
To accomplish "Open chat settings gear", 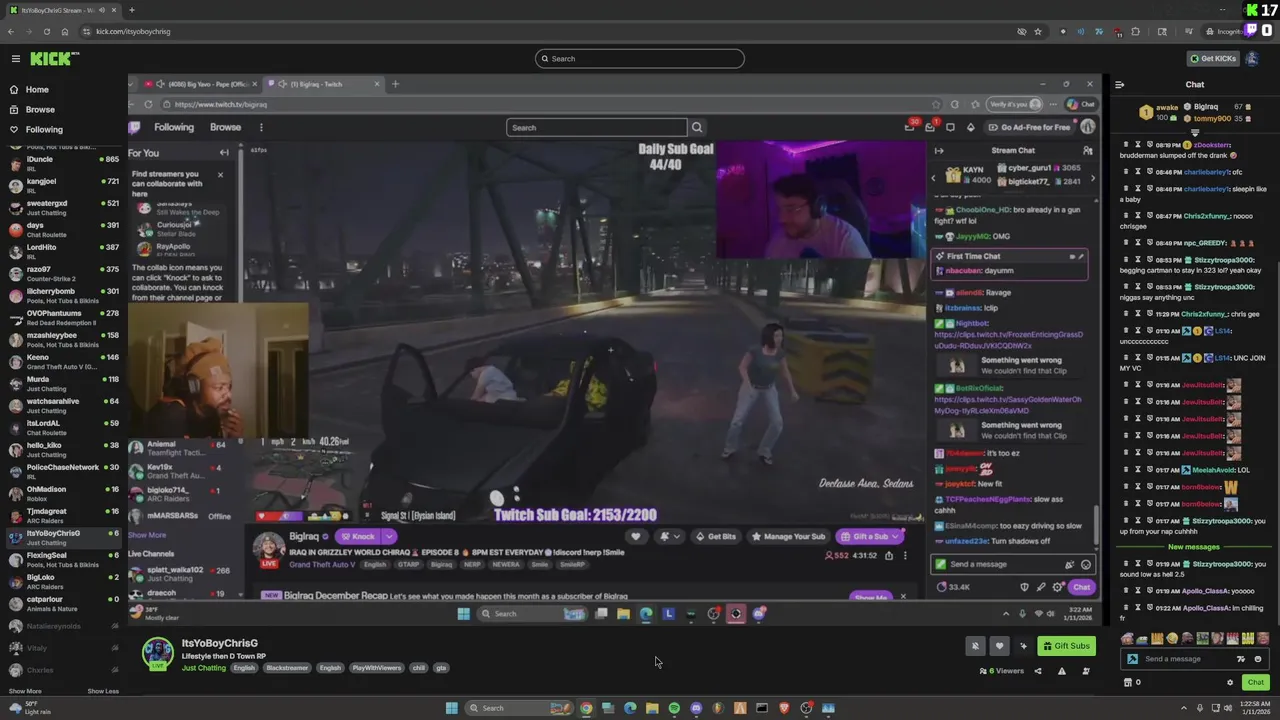I will tap(1230, 682).
